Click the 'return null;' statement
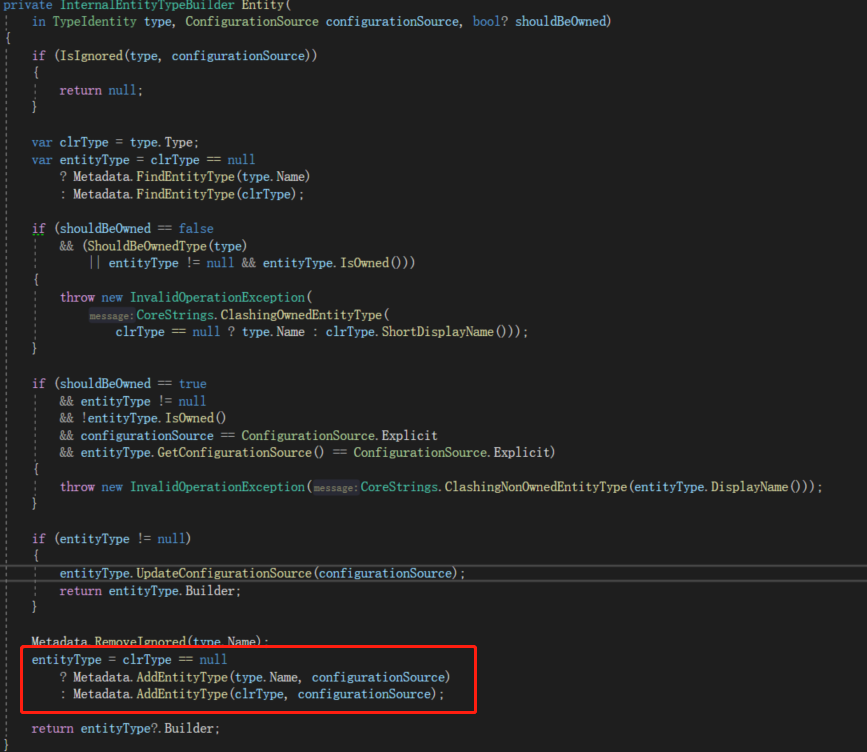This screenshot has height=752, width=867. click(101, 90)
